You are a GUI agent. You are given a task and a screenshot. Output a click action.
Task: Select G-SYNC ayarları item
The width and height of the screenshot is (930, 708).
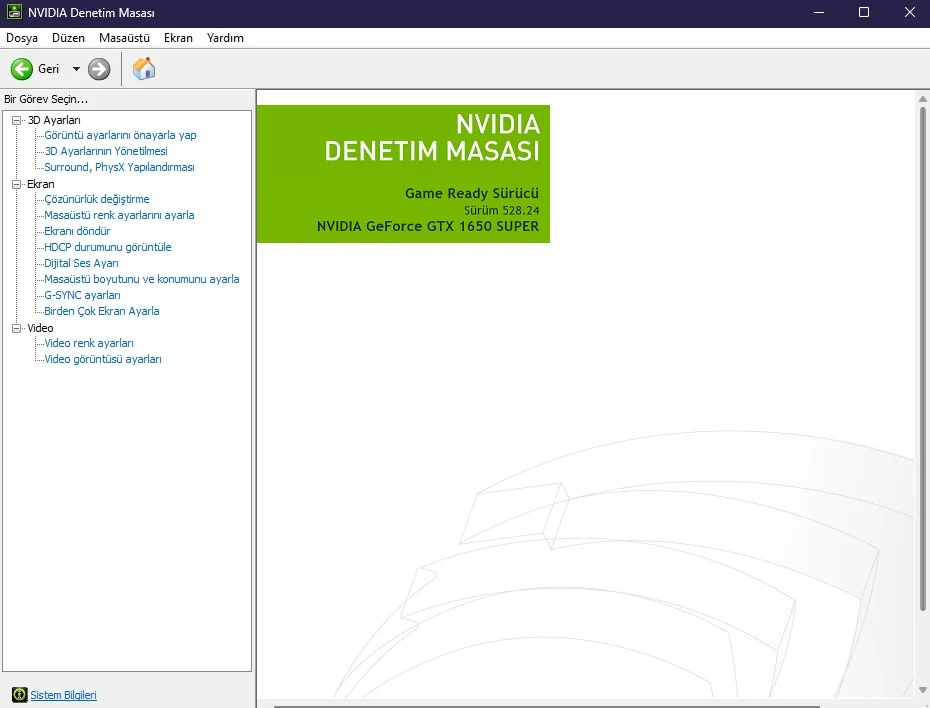click(x=82, y=295)
